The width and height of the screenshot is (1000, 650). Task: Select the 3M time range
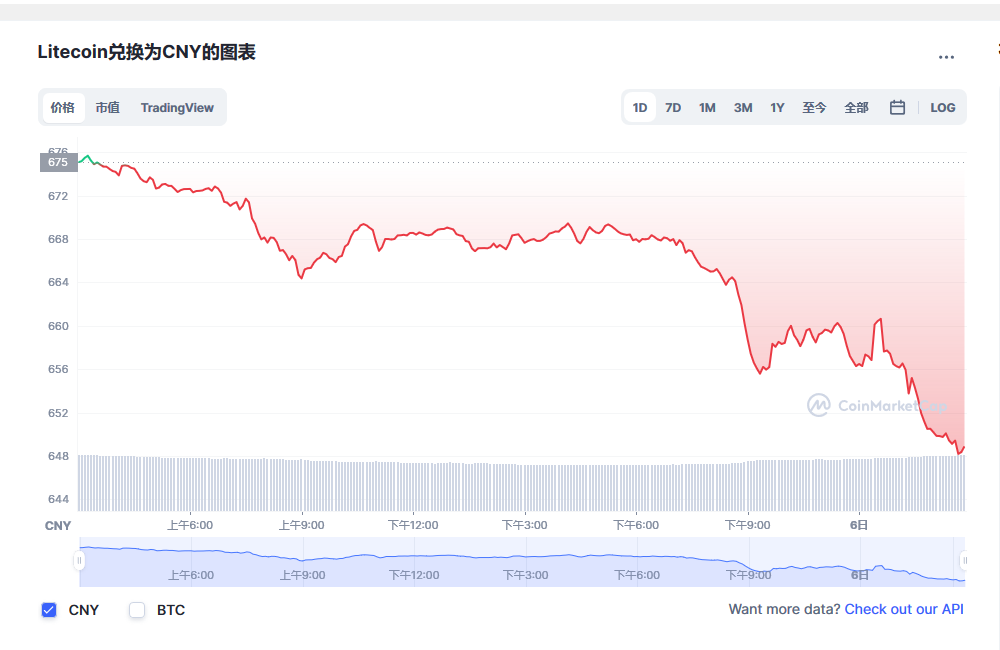[743, 108]
